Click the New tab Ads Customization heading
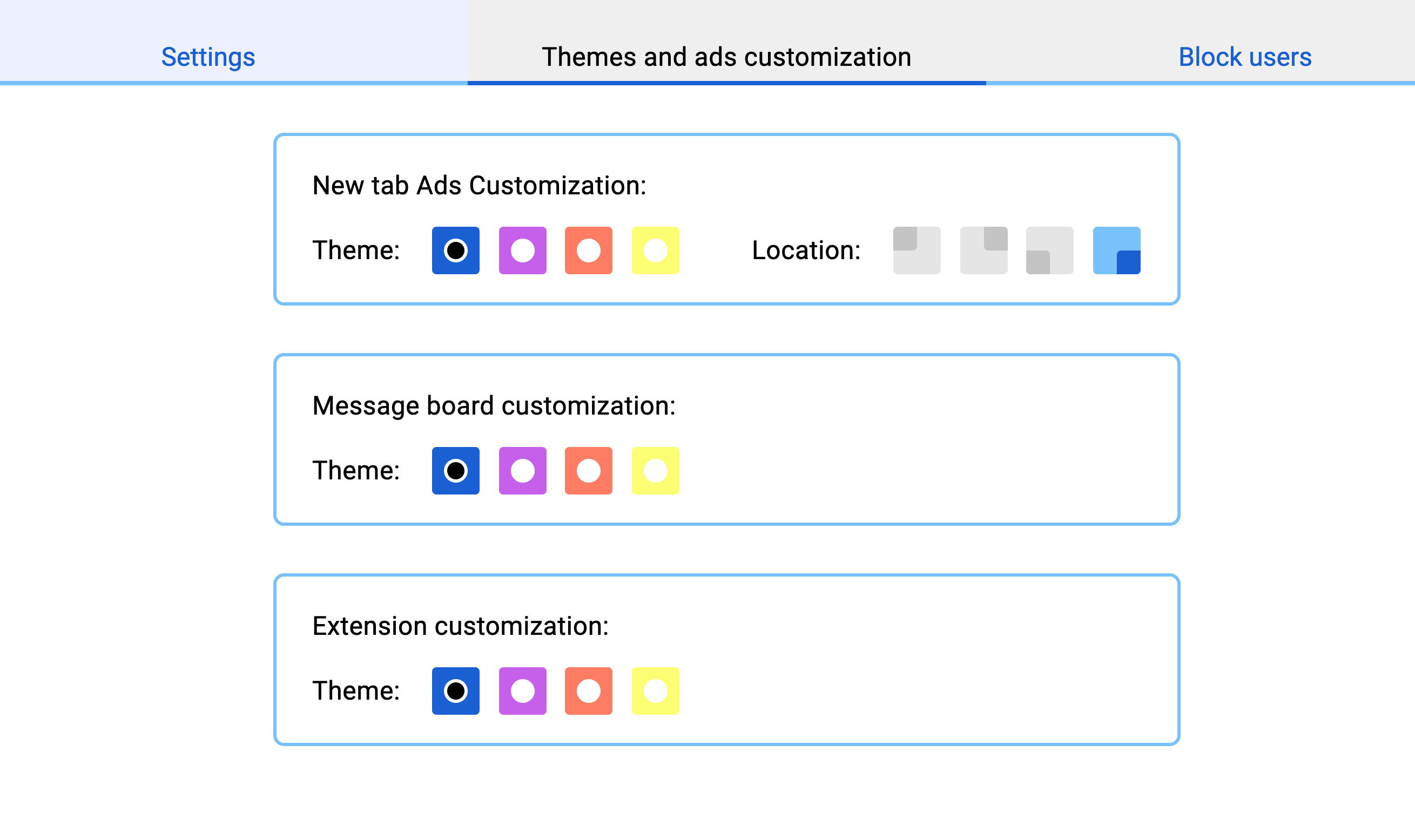This screenshot has height=840, width=1415. pos(479,186)
